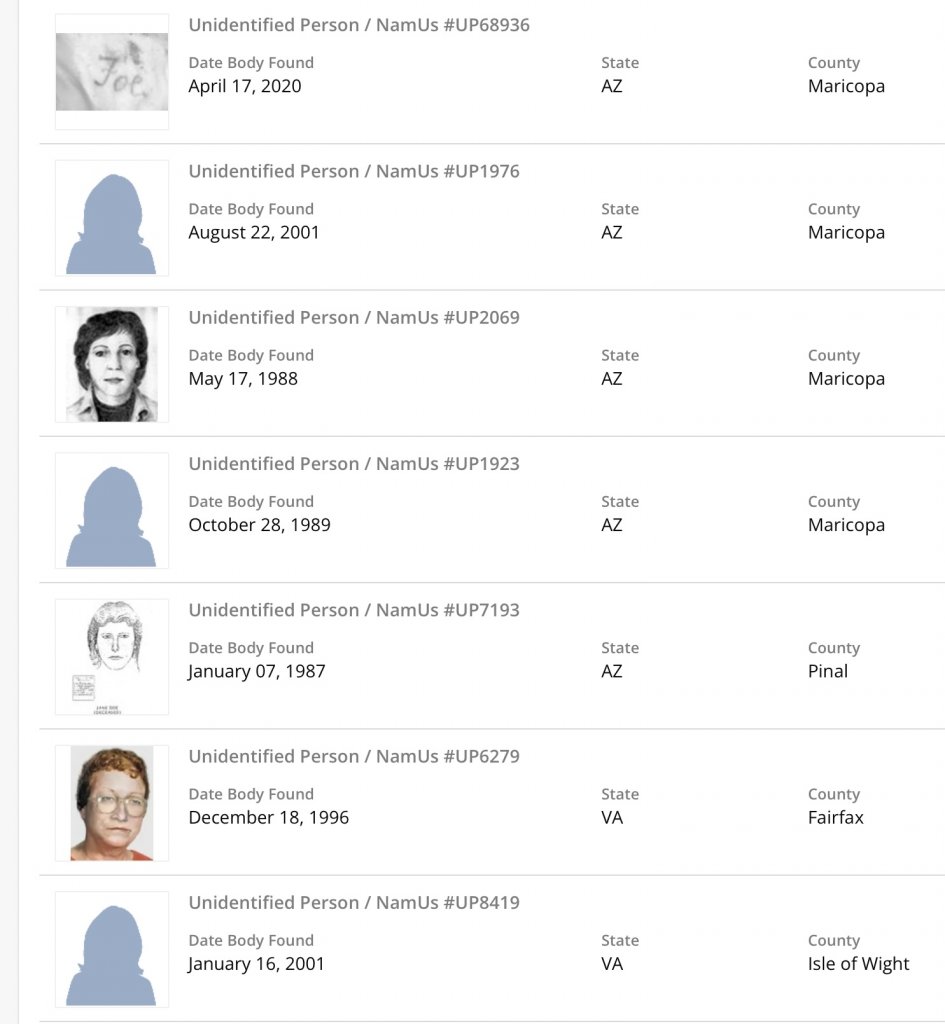The image size is (945, 1024).
Task: Go to the NamUs #UP2069 case title
Action: pyautogui.click(x=354, y=317)
